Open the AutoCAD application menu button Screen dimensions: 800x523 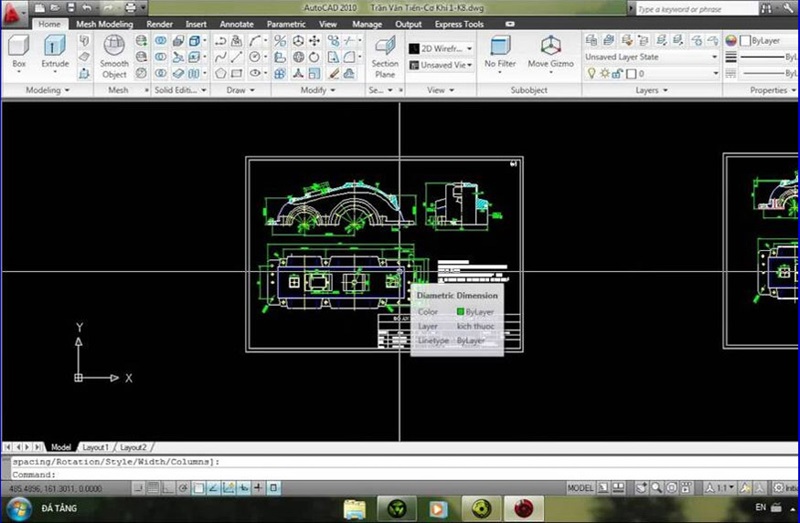[x=12, y=12]
